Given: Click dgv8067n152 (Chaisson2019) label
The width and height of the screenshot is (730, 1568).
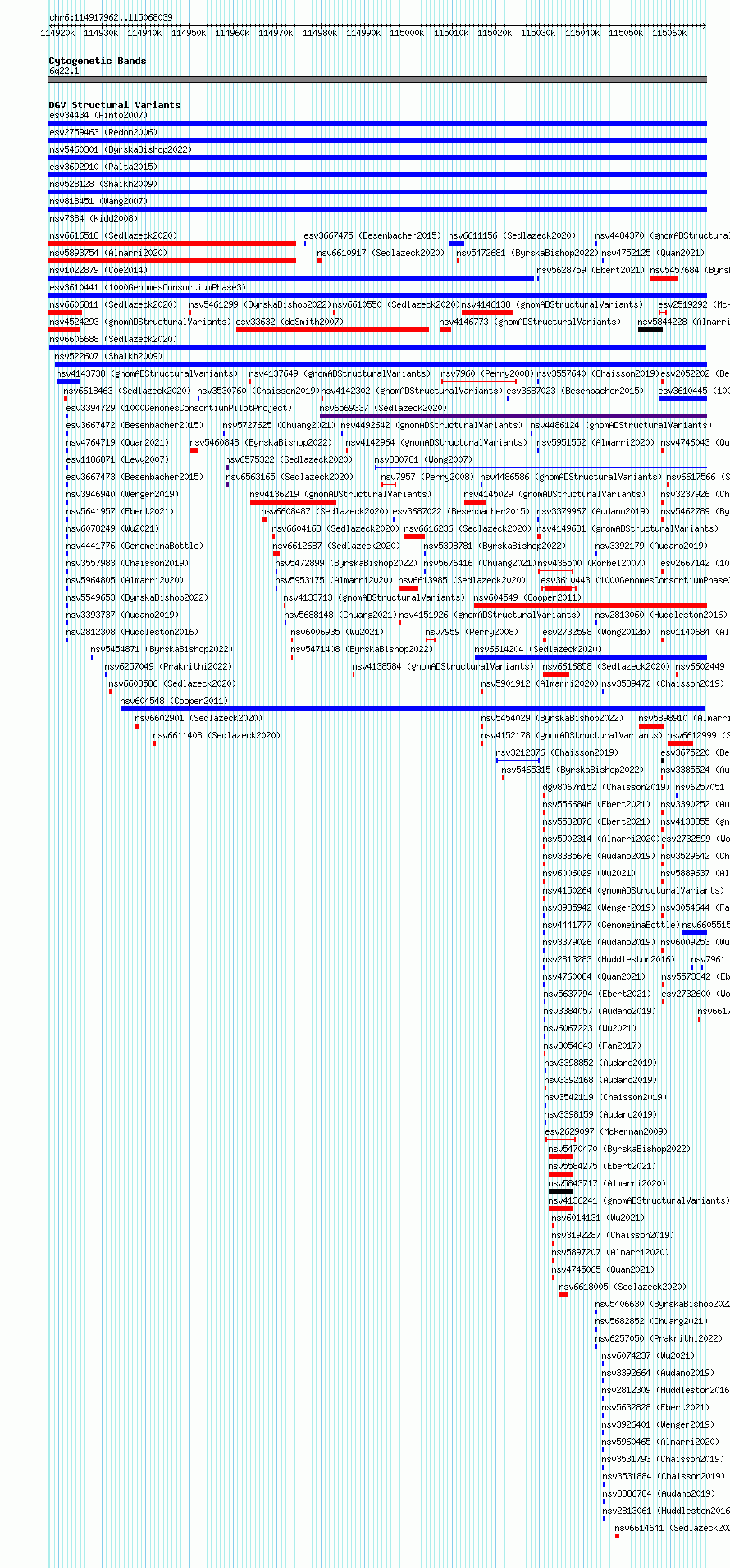Looking at the screenshot, I should pos(605,788).
